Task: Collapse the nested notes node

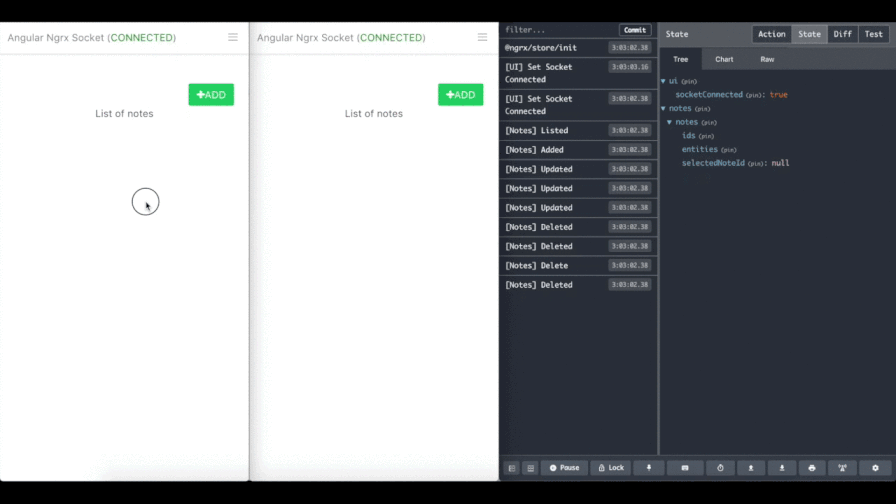Action: (x=670, y=122)
